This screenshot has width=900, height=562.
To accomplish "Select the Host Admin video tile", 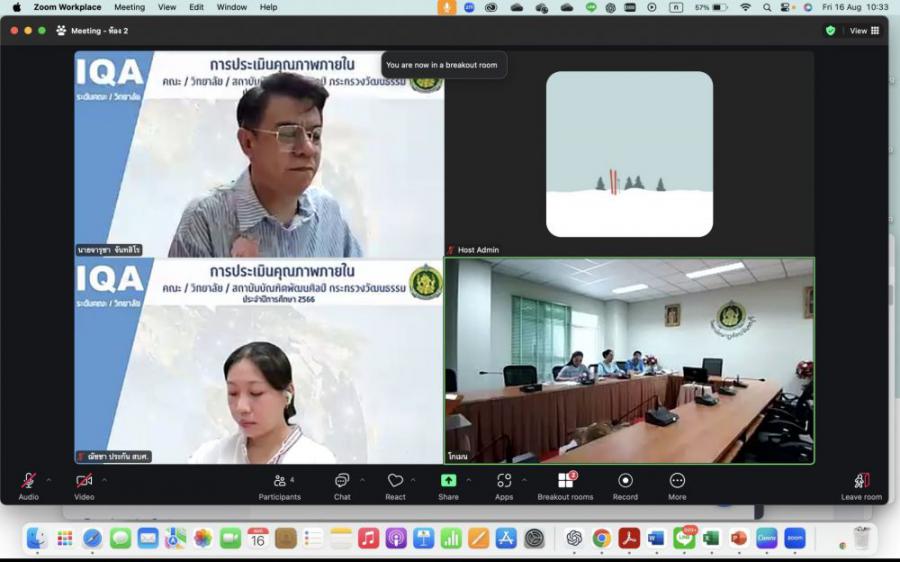I will click(629, 154).
